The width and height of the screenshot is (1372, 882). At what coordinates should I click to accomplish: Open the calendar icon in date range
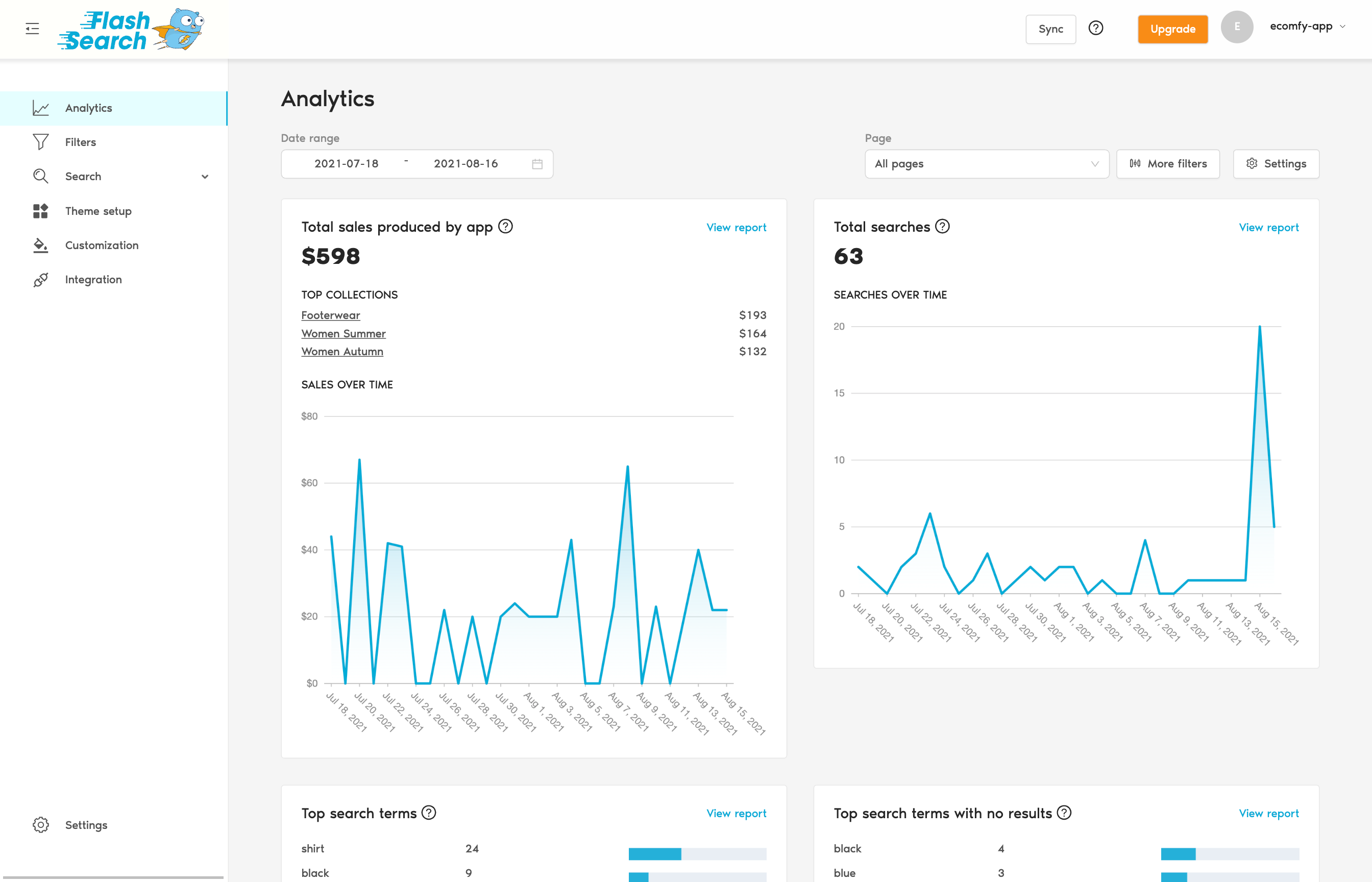pyautogui.click(x=536, y=164)
